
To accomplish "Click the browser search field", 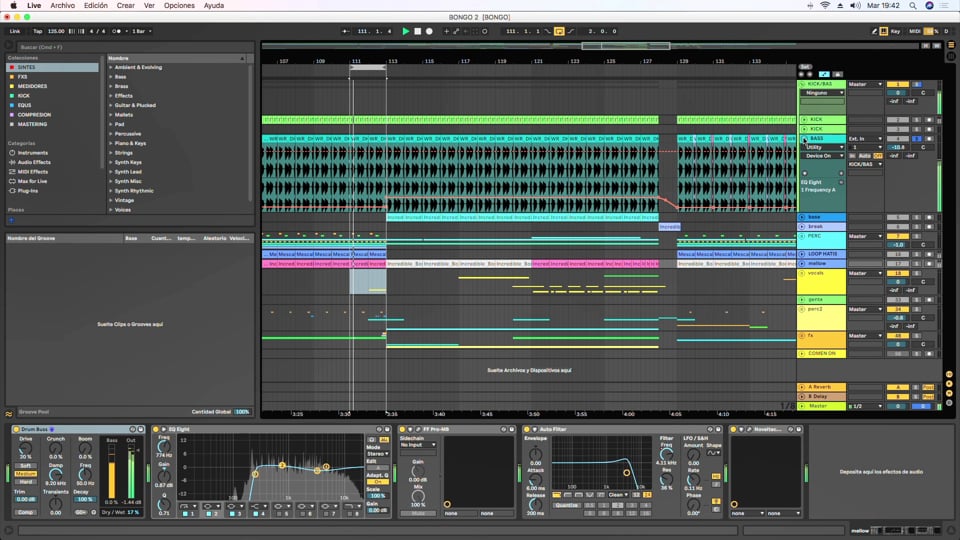I will click(x=135, y=47).
